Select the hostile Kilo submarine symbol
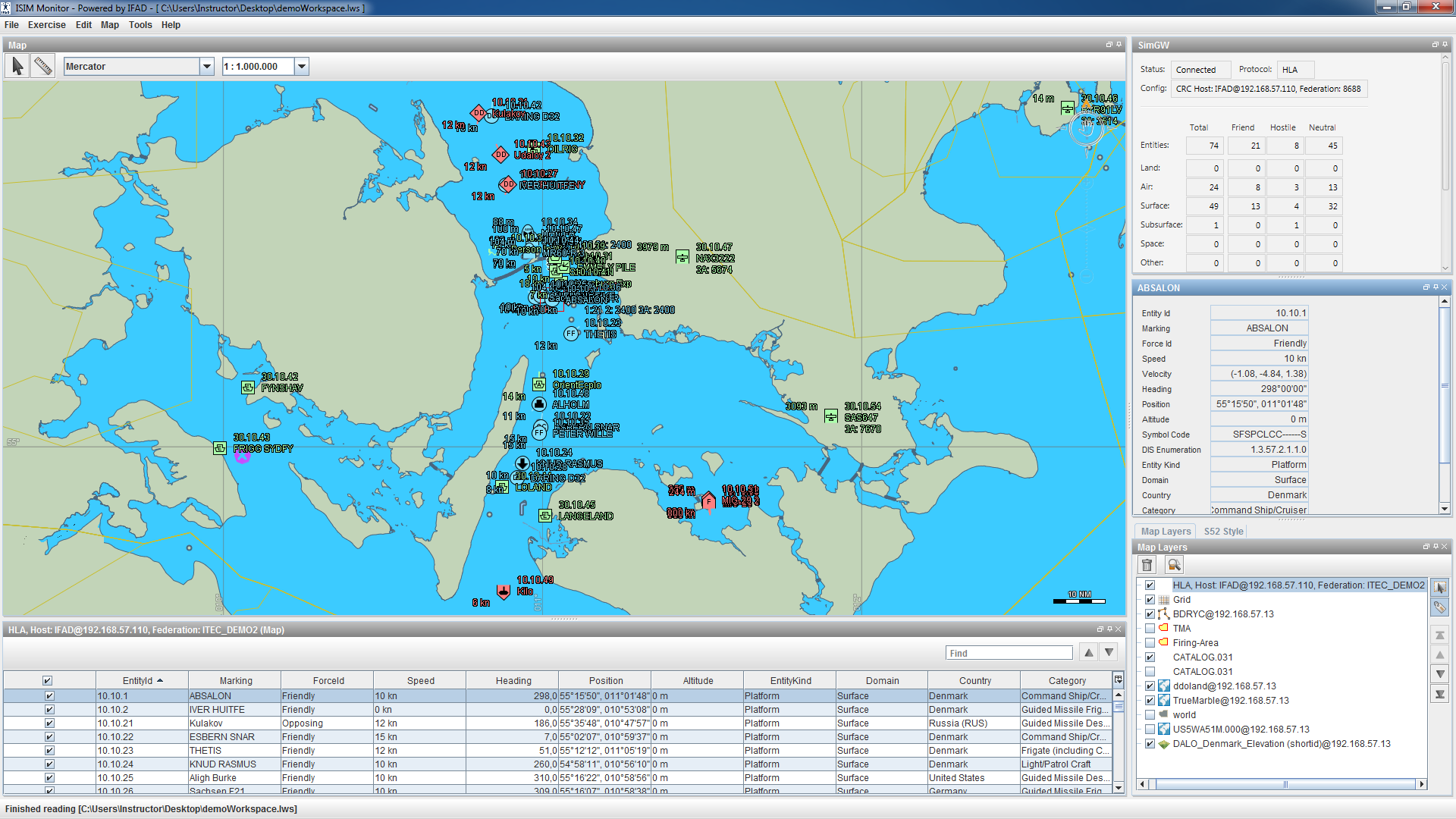Image resolution: width=1456 pixels, height=819 pixels. (504, 591)
